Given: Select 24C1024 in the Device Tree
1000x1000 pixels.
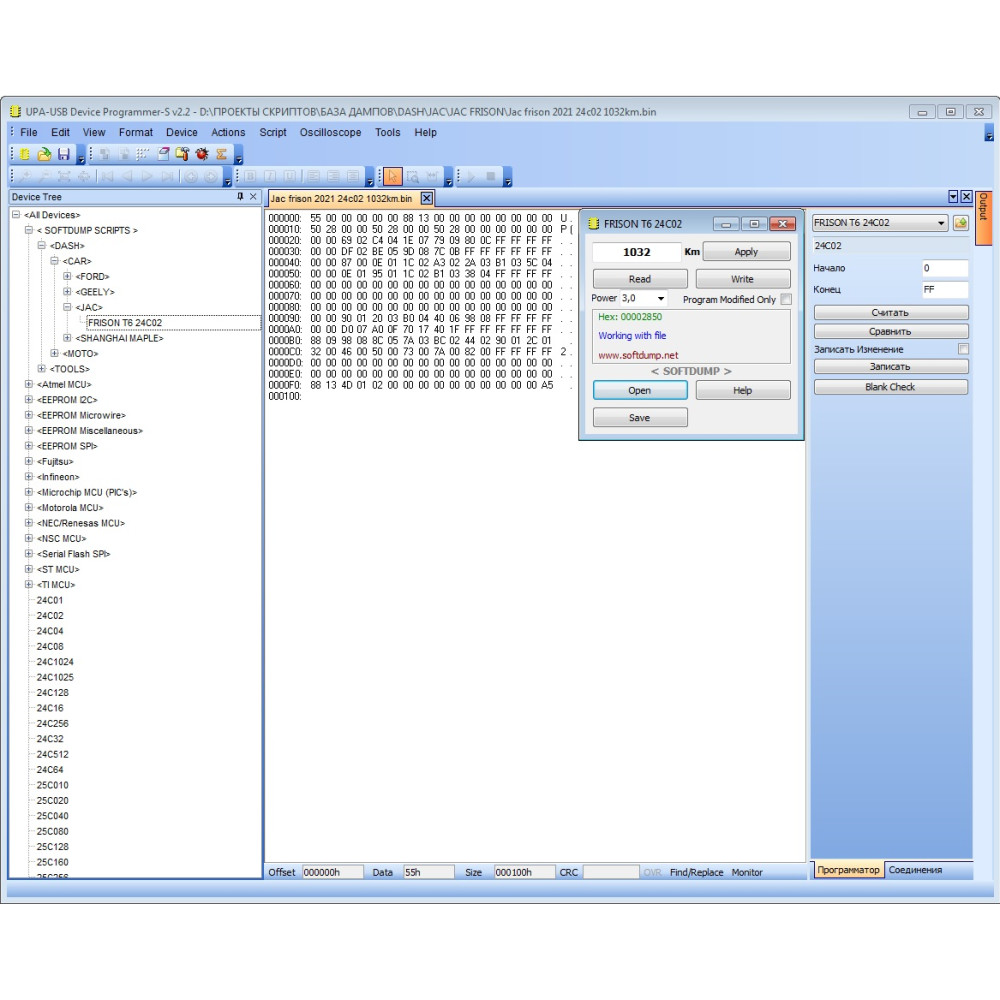Looking at the screenshot, I should point(55,662).
